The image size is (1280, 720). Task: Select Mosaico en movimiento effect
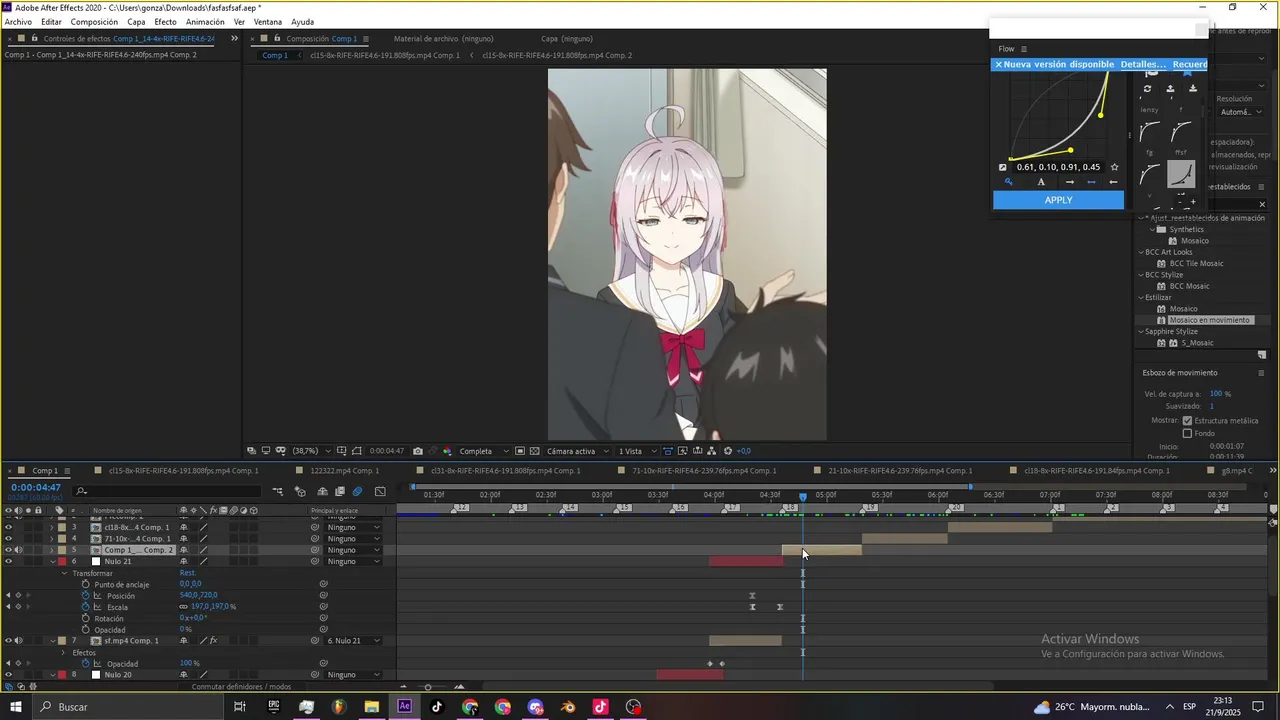(x=1209, y=320)
